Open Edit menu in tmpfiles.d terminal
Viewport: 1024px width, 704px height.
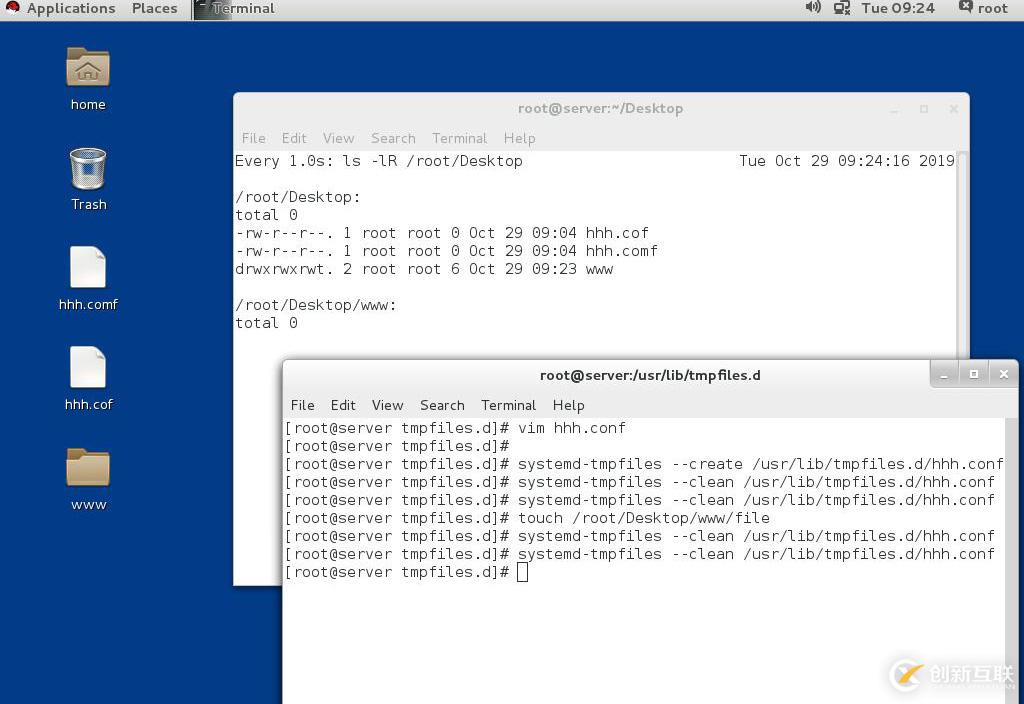point(343,405)
